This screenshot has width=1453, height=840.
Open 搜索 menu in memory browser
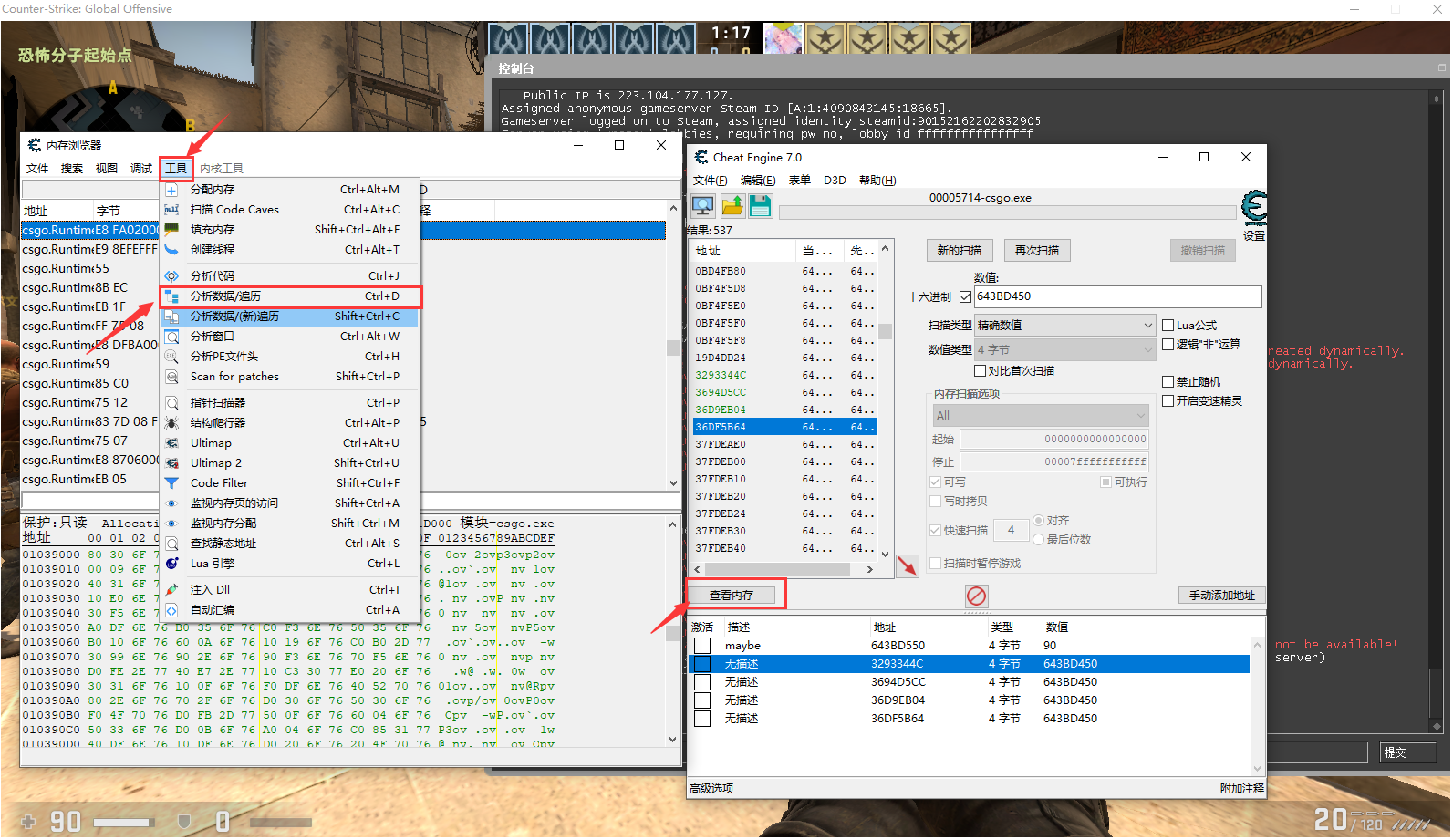pyautogui.click(x=72, y=169)
